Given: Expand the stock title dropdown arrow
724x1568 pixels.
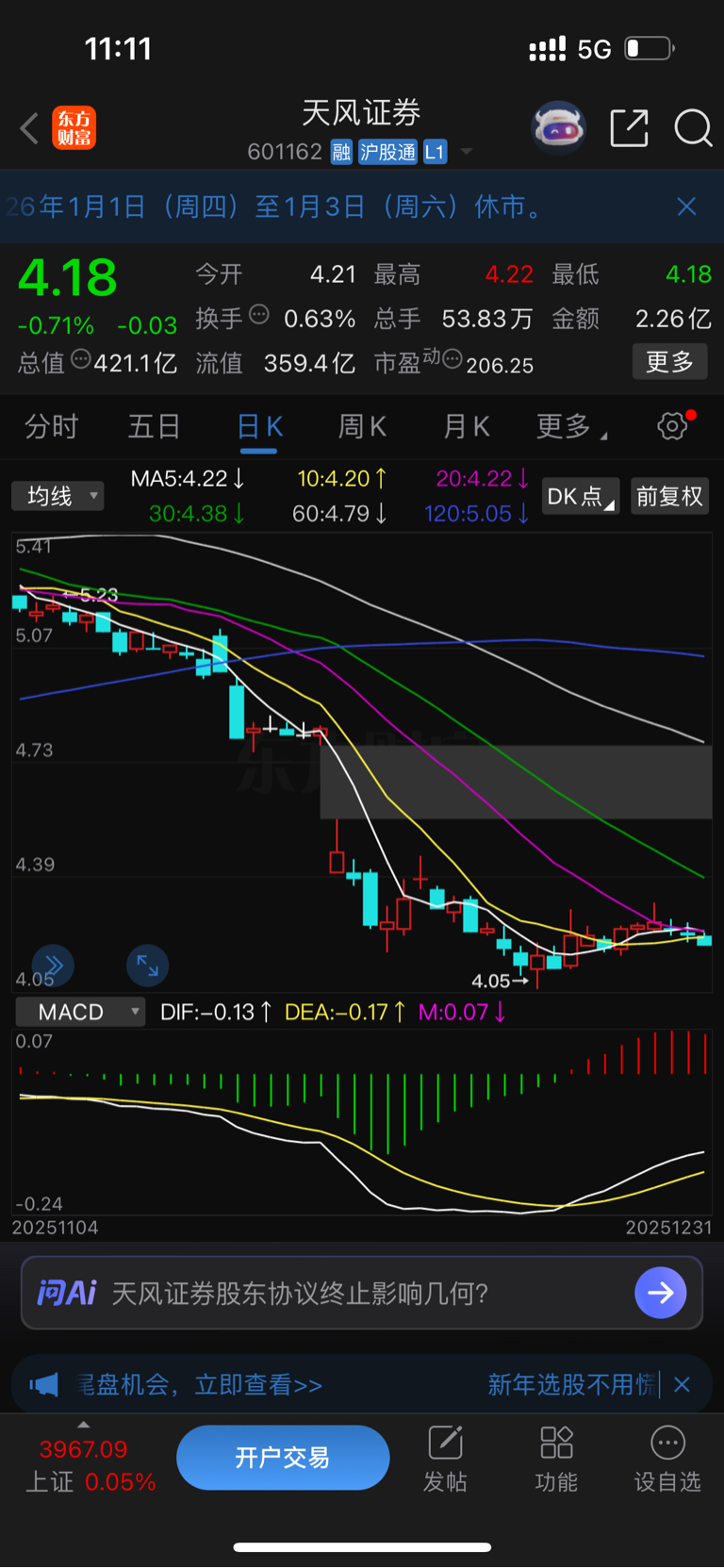Looking at the screenshot, I should point(466,152).
